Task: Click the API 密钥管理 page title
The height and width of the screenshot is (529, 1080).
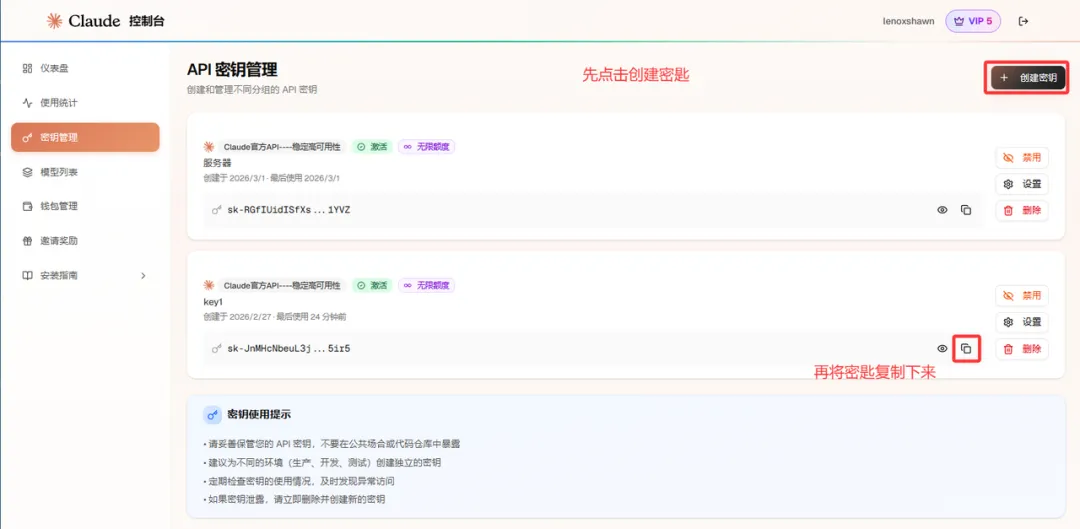Action: (x=232, y=70)
